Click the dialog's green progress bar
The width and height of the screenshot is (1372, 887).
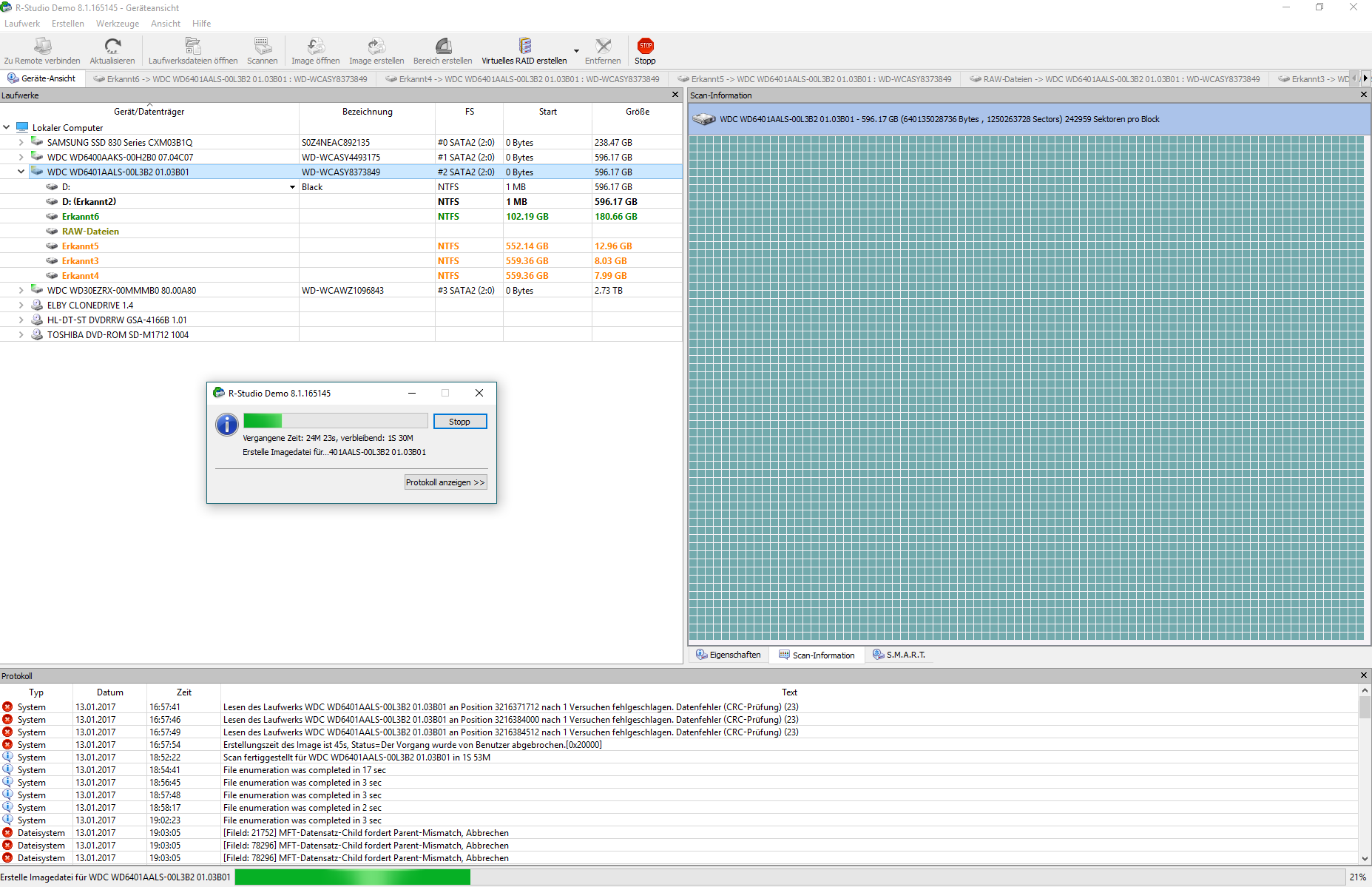[x=336, y=421]
